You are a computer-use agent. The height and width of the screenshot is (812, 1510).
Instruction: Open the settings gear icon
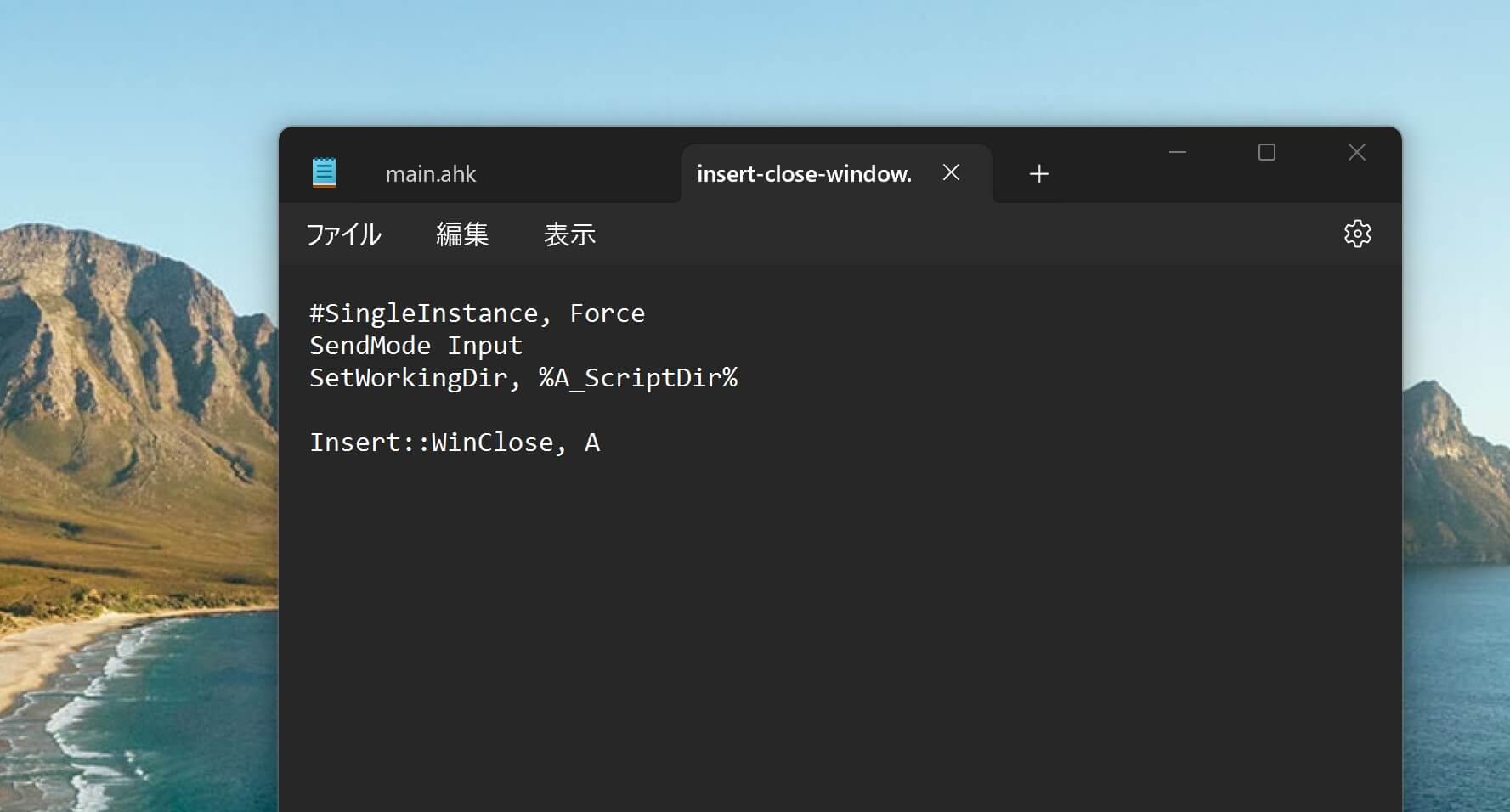[x=1357, y=234]
